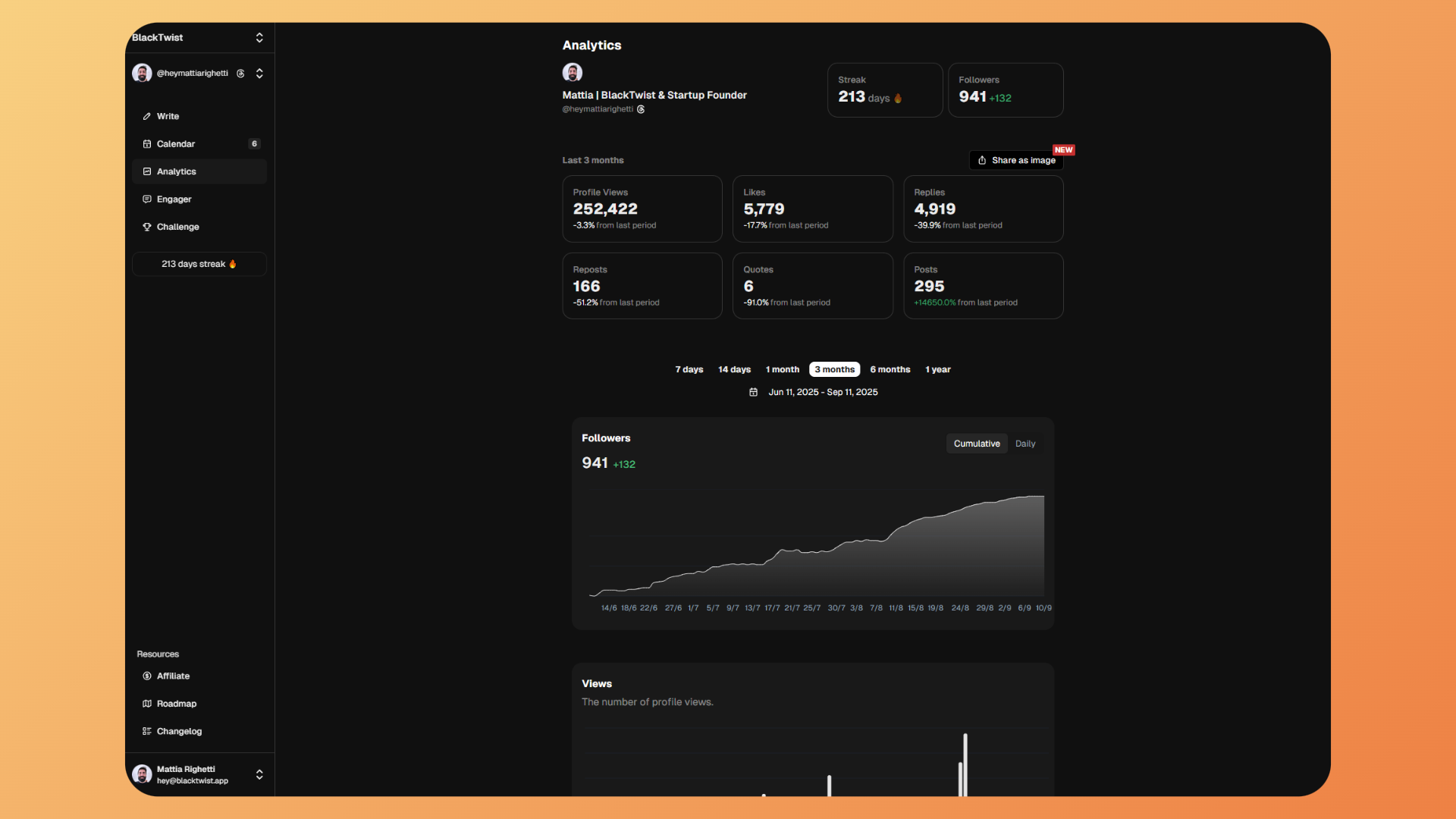The width and height of the screenshot is (1456, 819).
Task: Expand the Mattia Righetti user menu chevrons
Action: point(259,775)
